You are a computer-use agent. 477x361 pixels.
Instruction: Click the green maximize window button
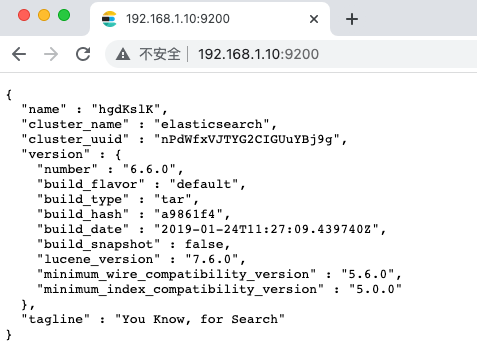click(64, 15)
